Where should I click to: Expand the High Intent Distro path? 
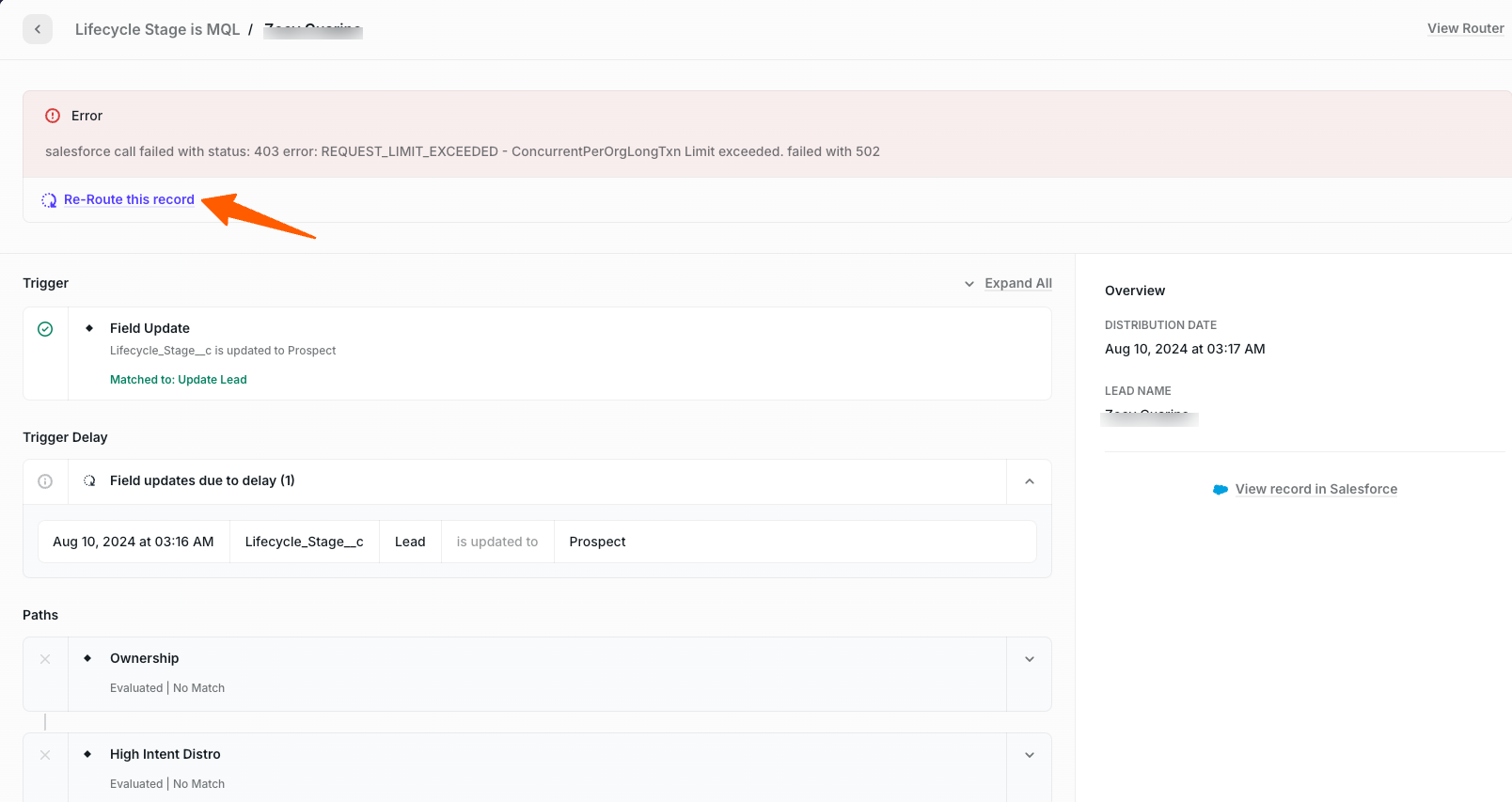1029,755
